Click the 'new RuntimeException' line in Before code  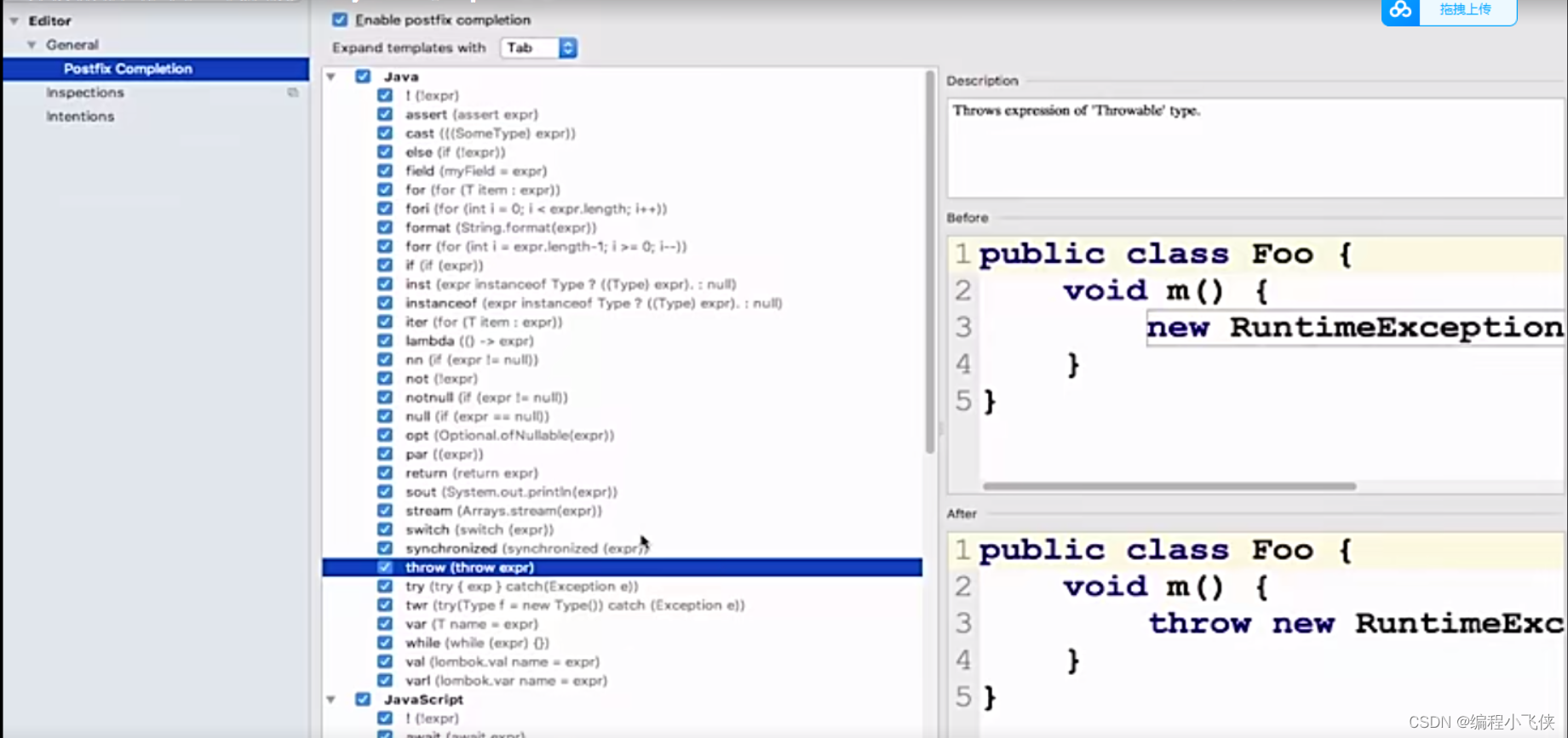(1355, 328)
